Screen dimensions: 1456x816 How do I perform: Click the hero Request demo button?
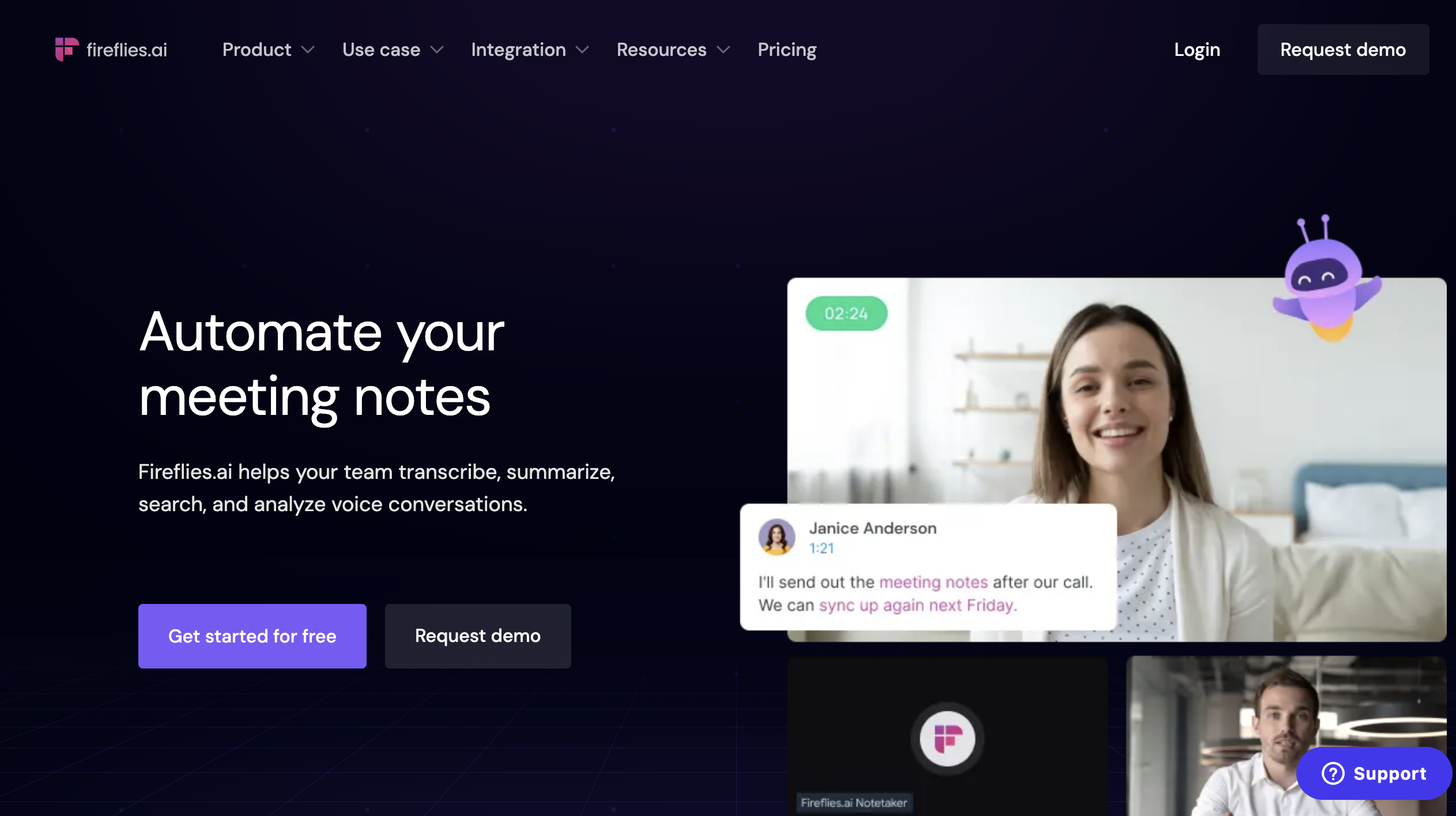478,636
